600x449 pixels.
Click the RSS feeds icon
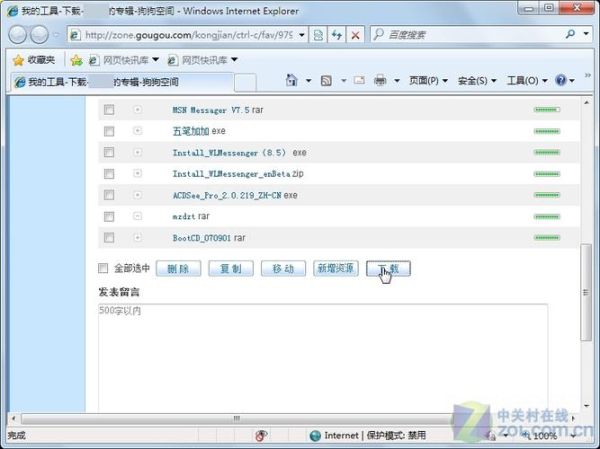[326, 80]
